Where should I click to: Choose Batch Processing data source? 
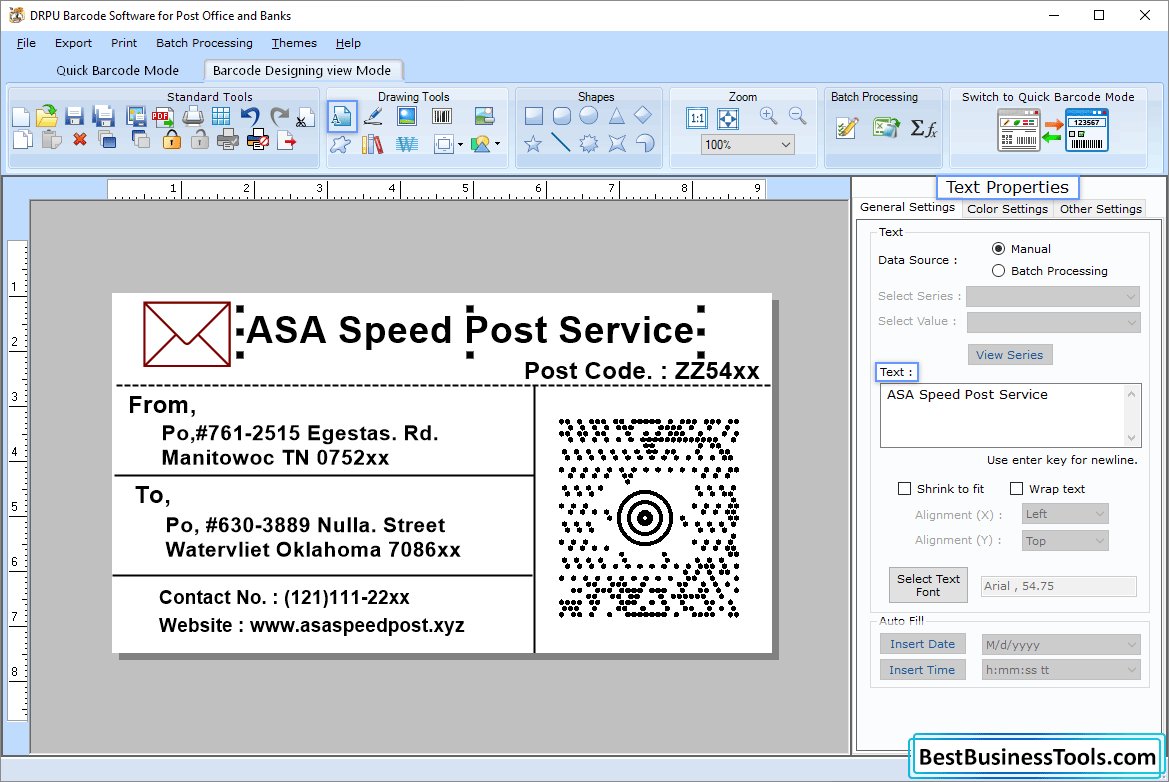pyautogui.click(x=998, y=270)
